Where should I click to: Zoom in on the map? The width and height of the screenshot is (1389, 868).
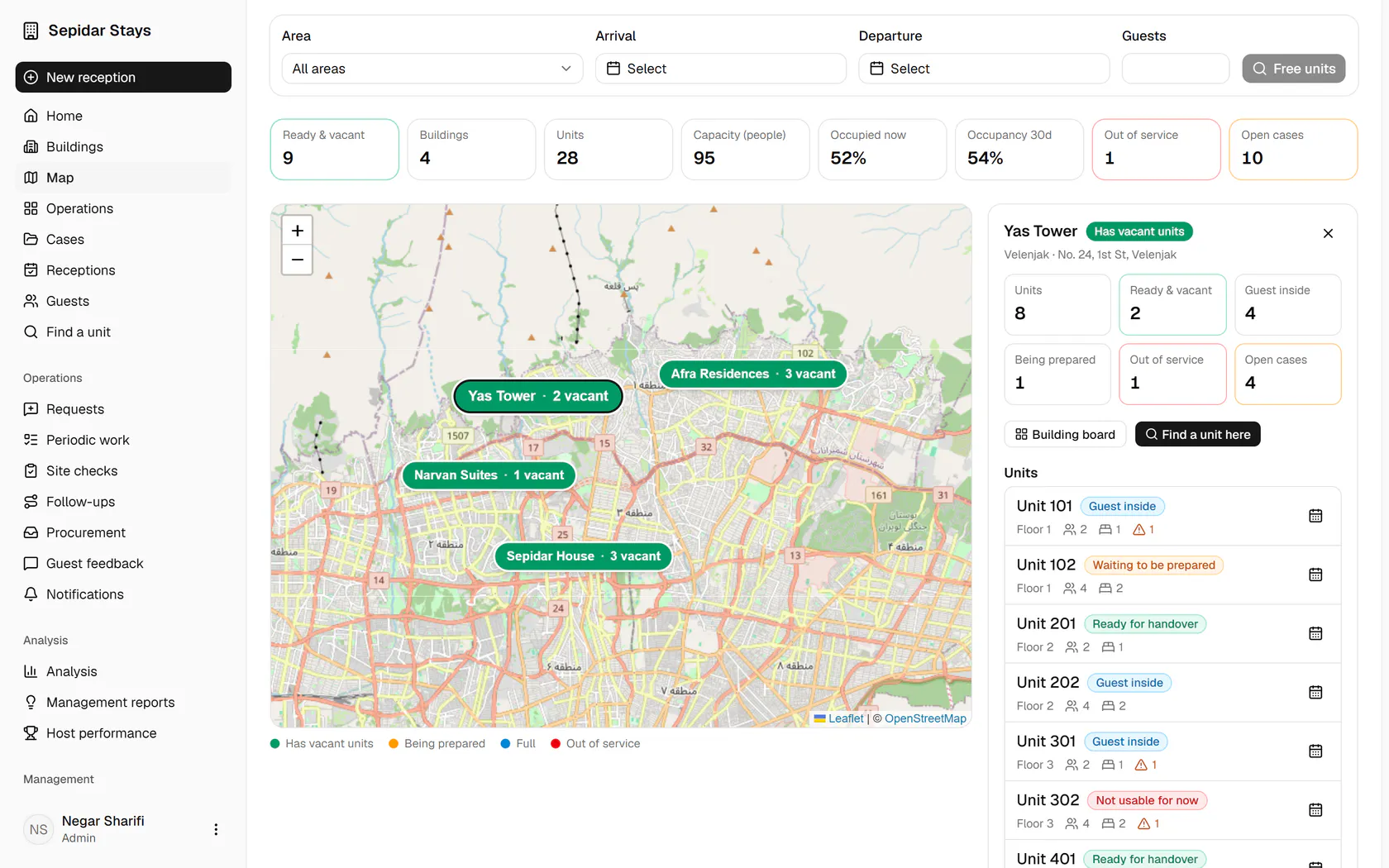pyautogui.click(x=298, y=231)
